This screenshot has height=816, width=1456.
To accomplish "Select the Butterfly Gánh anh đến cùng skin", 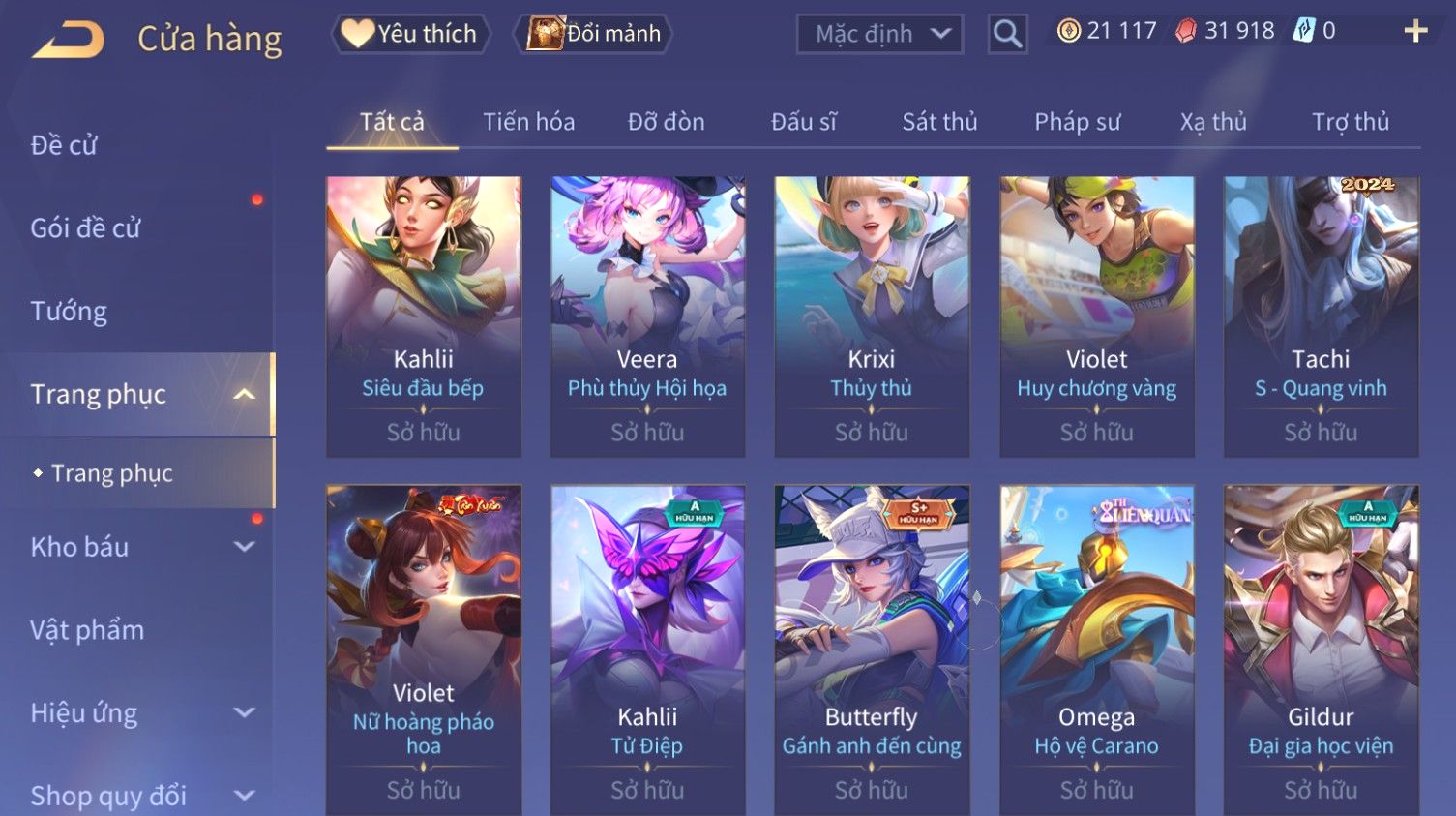I will [x=872, y=650].
